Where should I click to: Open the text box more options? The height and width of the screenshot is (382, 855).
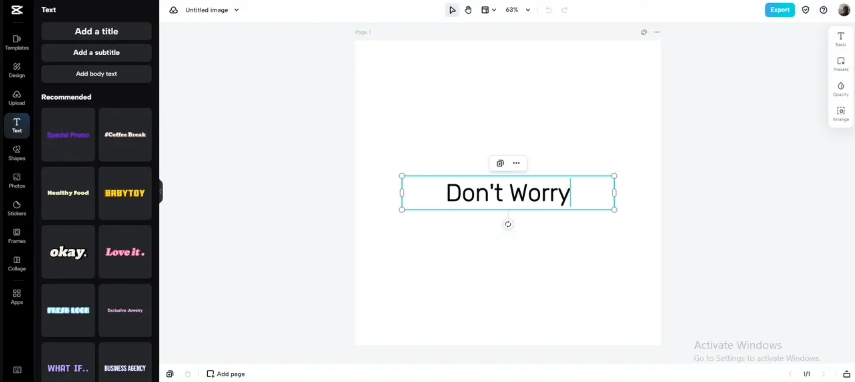pos(516,163)
